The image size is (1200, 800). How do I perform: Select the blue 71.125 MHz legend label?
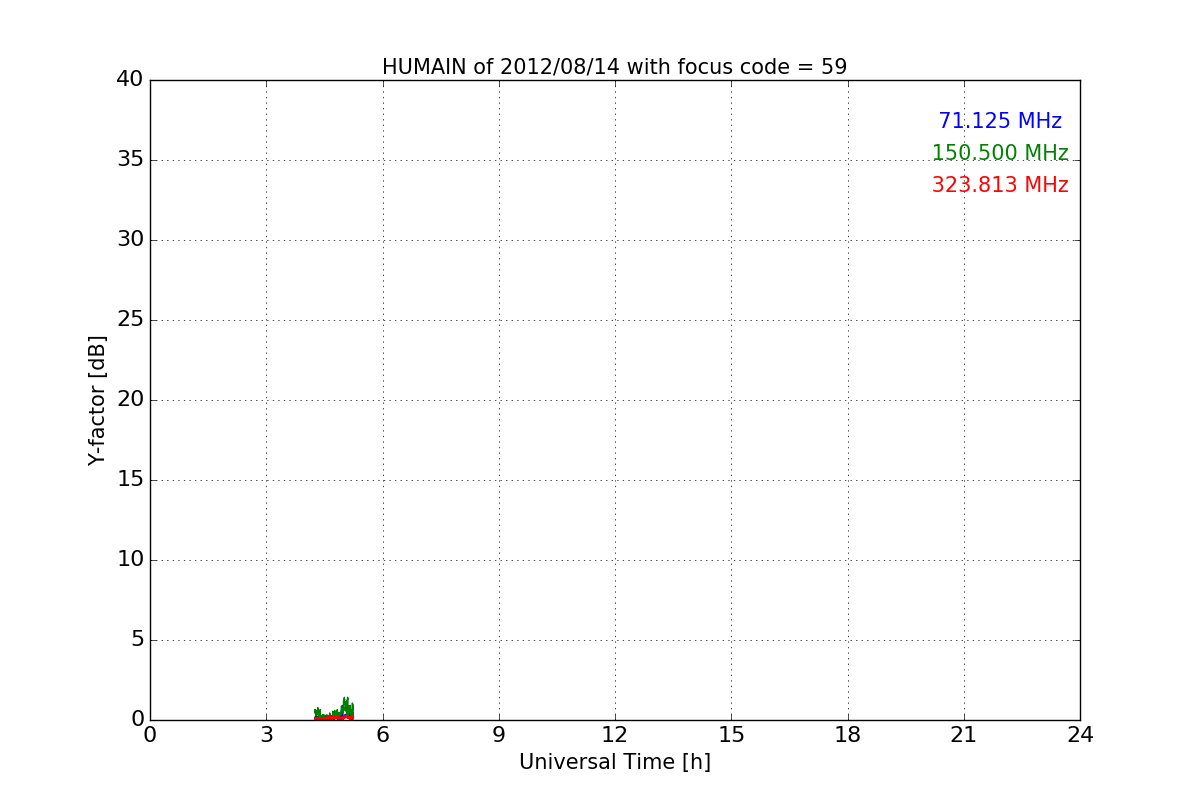(1000, 121)
